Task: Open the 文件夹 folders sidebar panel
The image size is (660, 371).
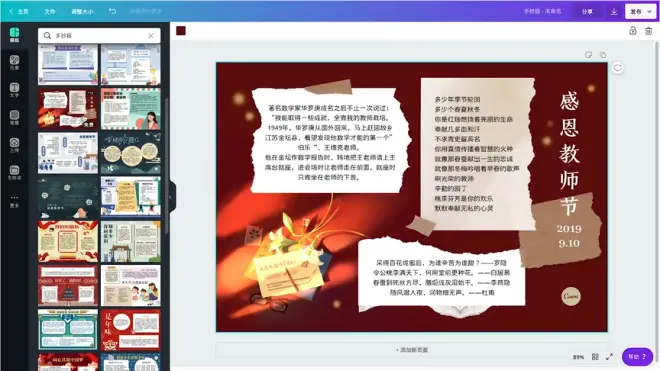Action: (14, 172)
